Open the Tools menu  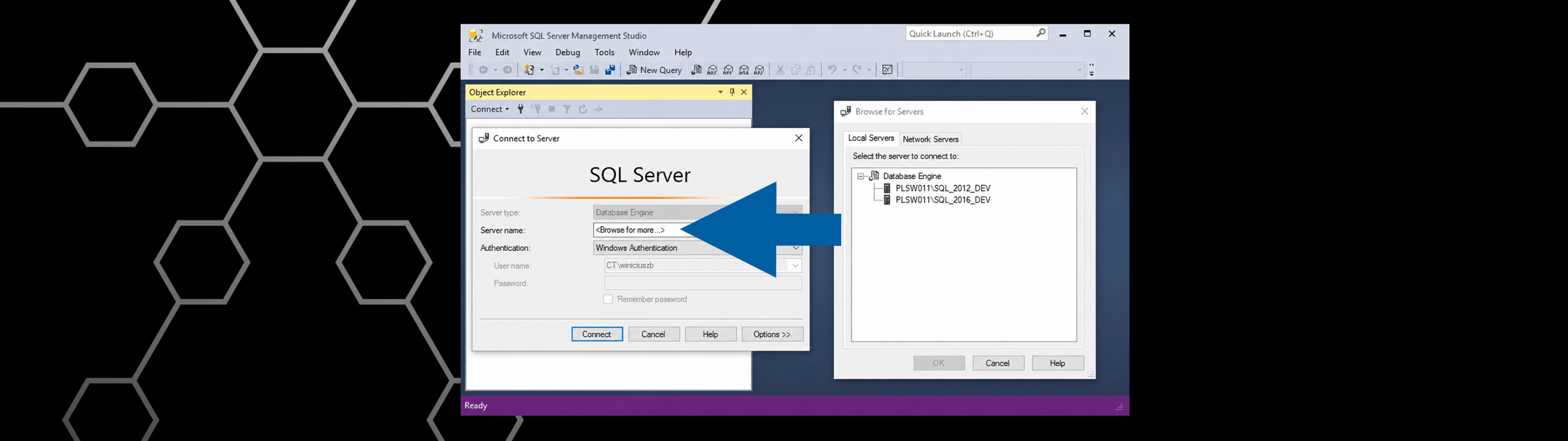point(605,53)
